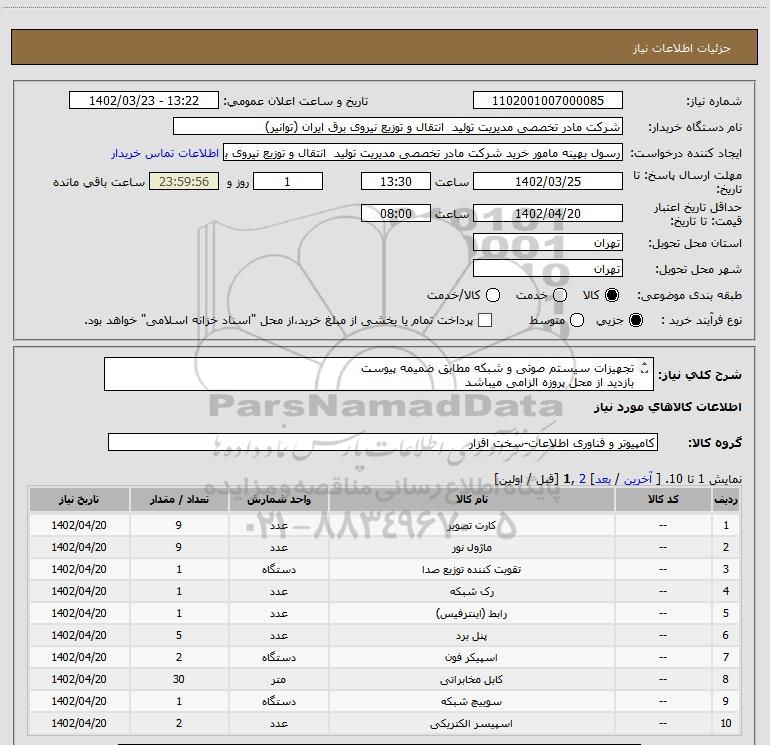Click the response deadline time 13:30
The width and height of the screenshot is (770, 745).
tap(396, 181)
